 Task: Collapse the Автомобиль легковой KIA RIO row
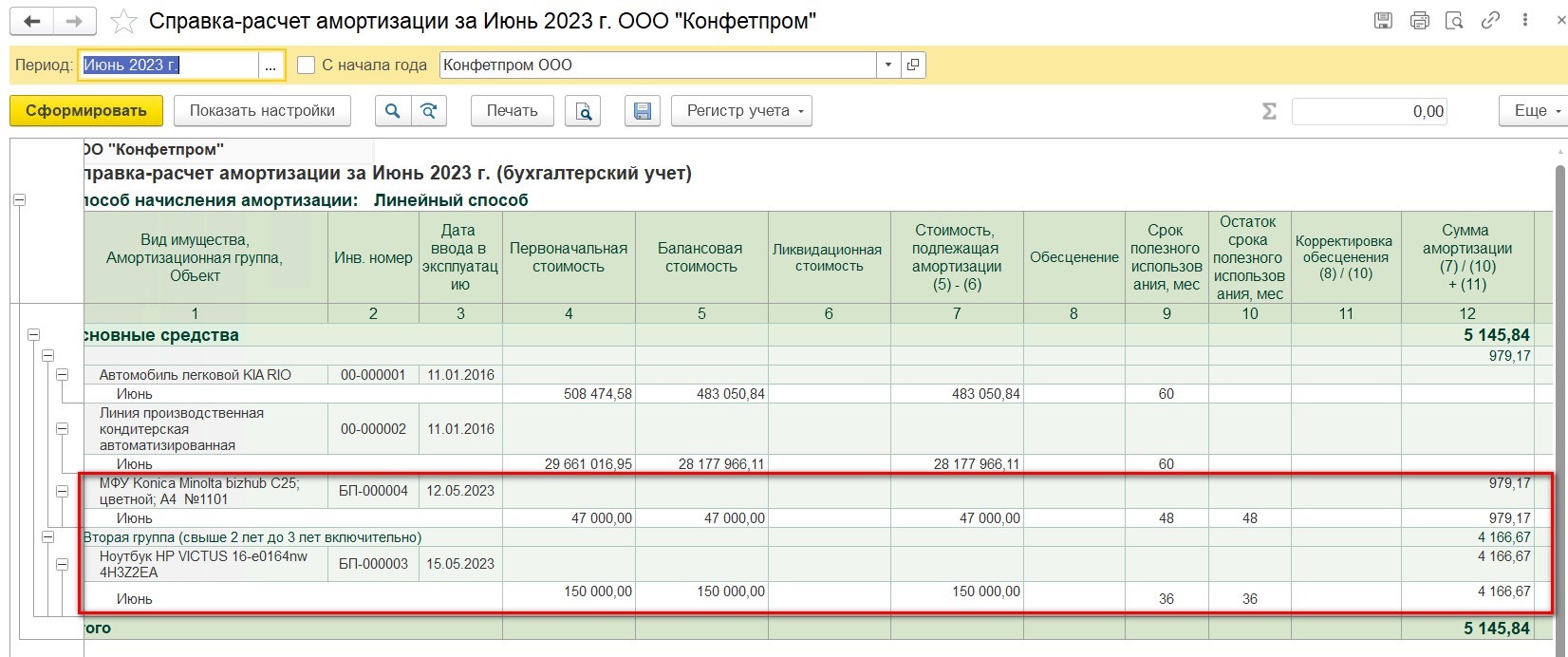click(x=63, y=375)
